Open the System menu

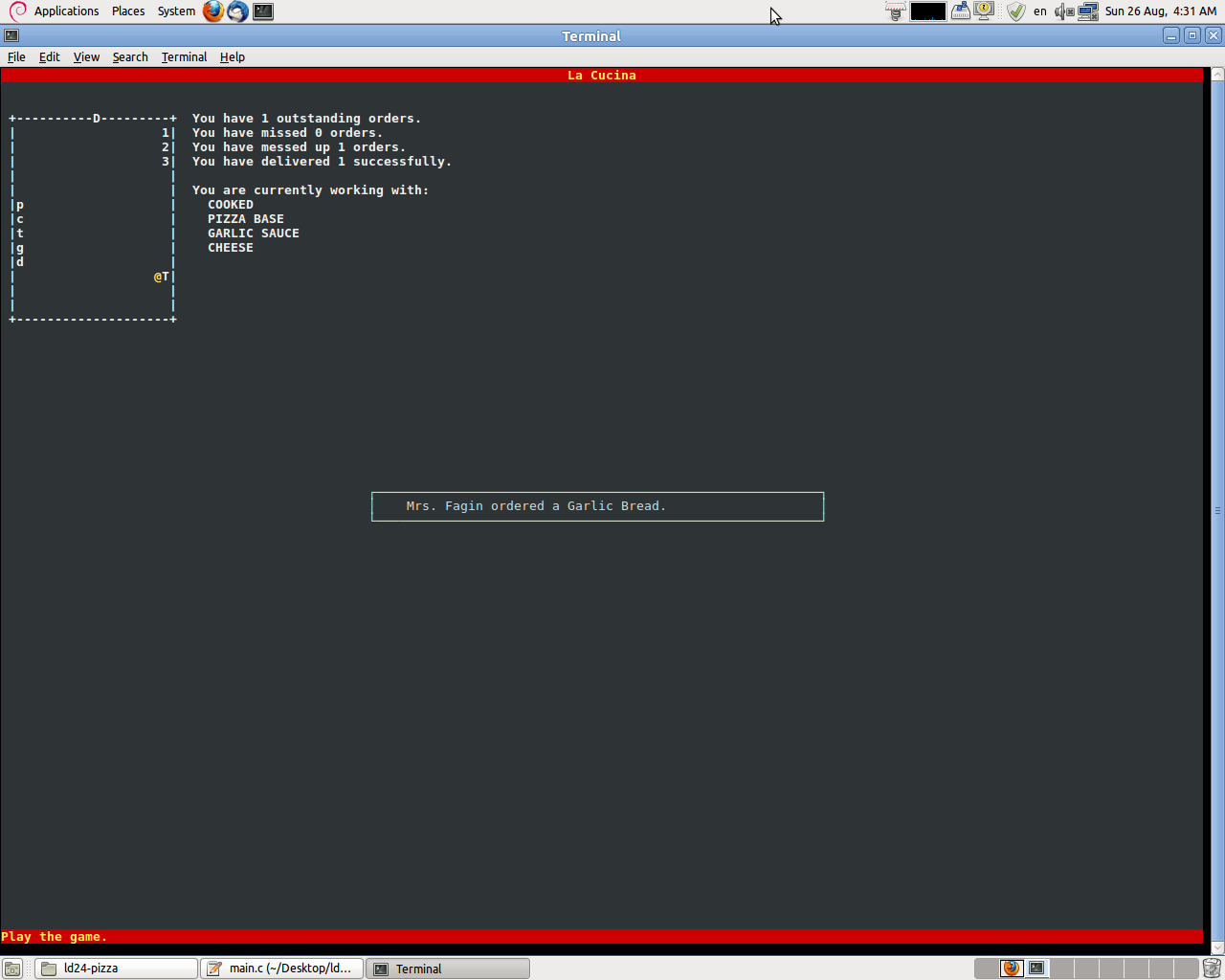point(175,11)
